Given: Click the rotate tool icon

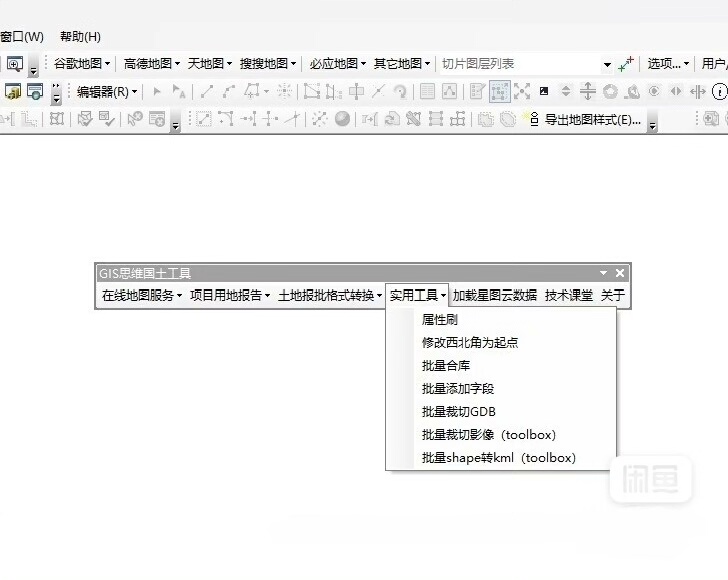Looking at the screenshot, I should coord(400,92).
